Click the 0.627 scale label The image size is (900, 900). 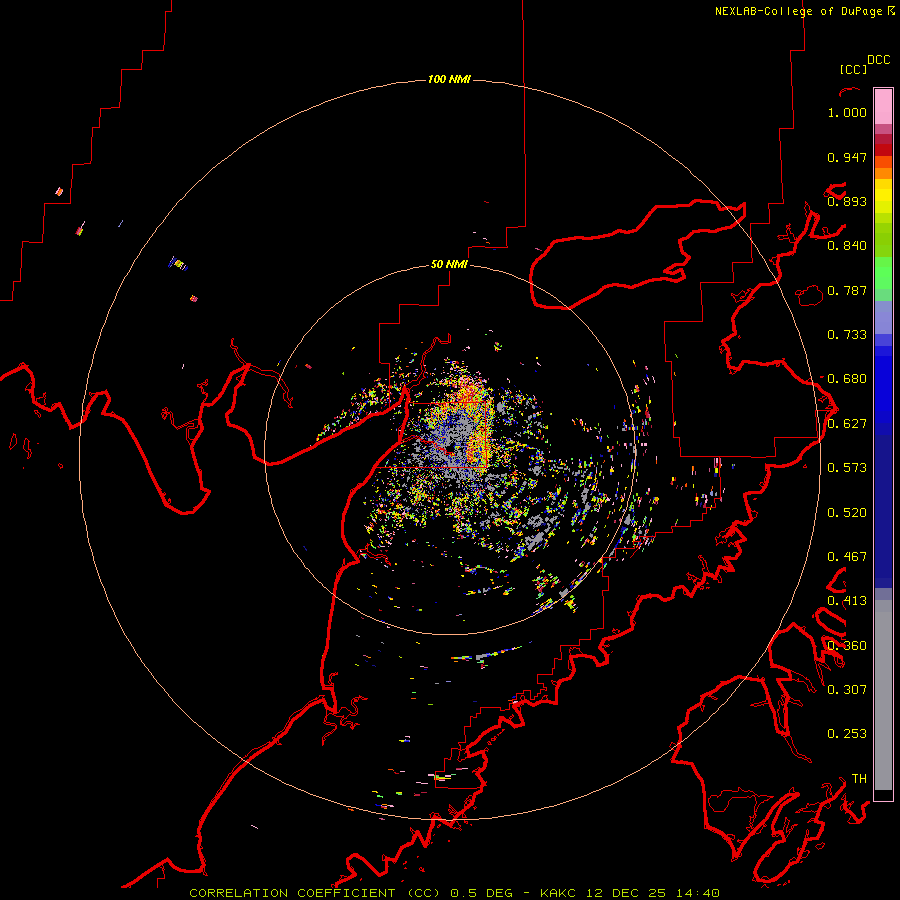pyautogui.click(x=847, y=424)
